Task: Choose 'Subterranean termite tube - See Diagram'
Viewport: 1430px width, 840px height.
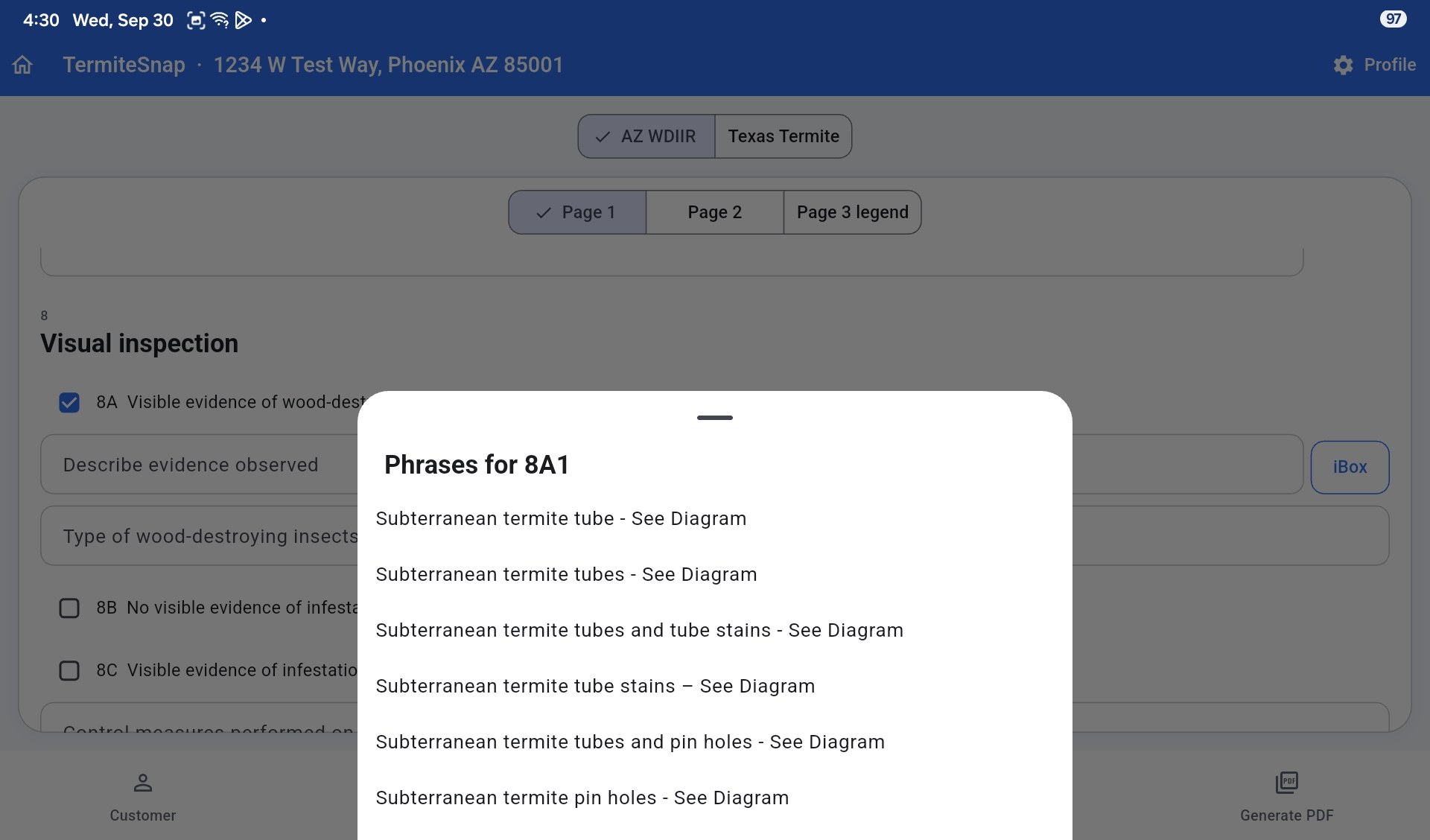Action: (715, 518)
